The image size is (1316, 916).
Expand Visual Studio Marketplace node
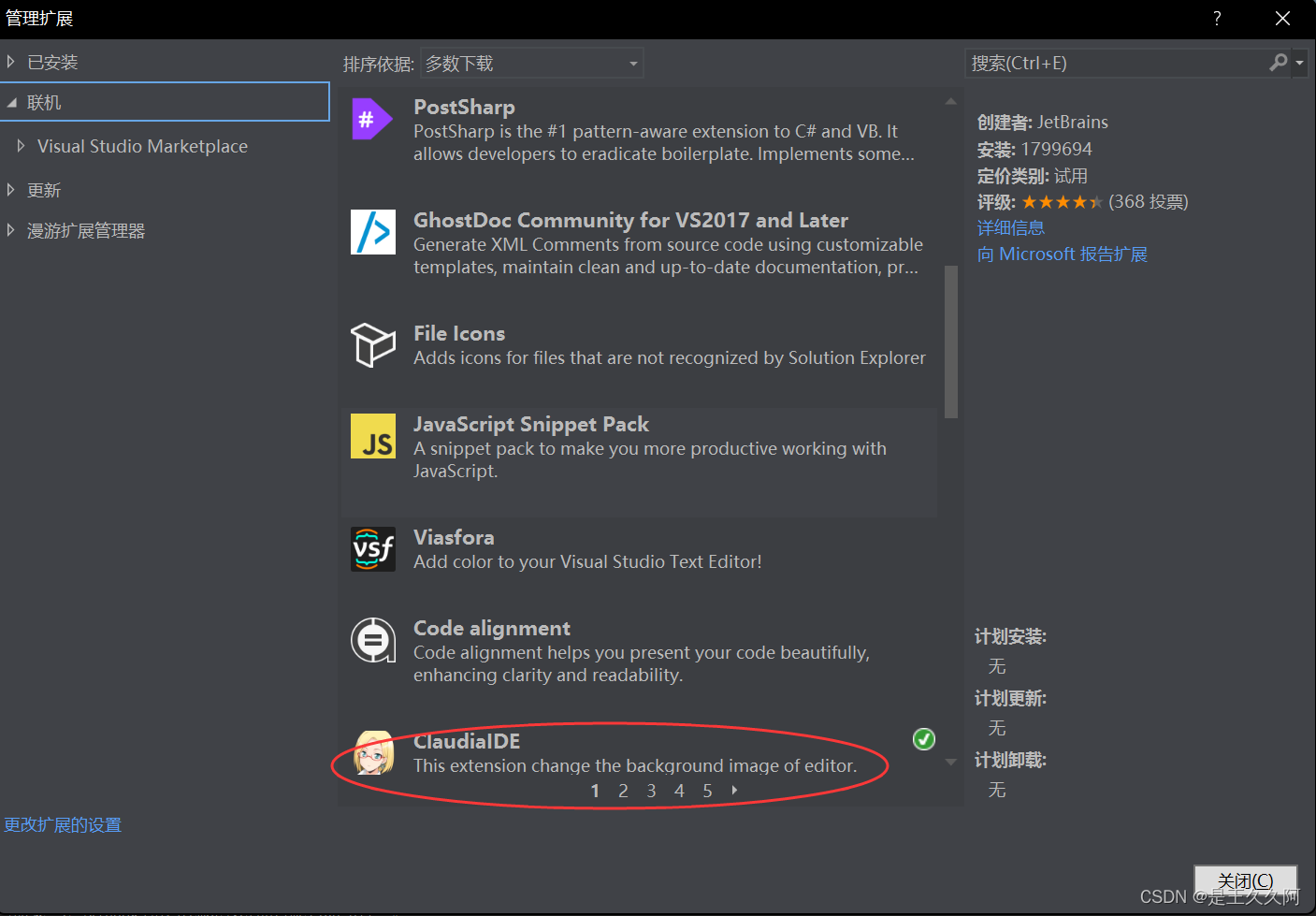(x=22, y=146)
